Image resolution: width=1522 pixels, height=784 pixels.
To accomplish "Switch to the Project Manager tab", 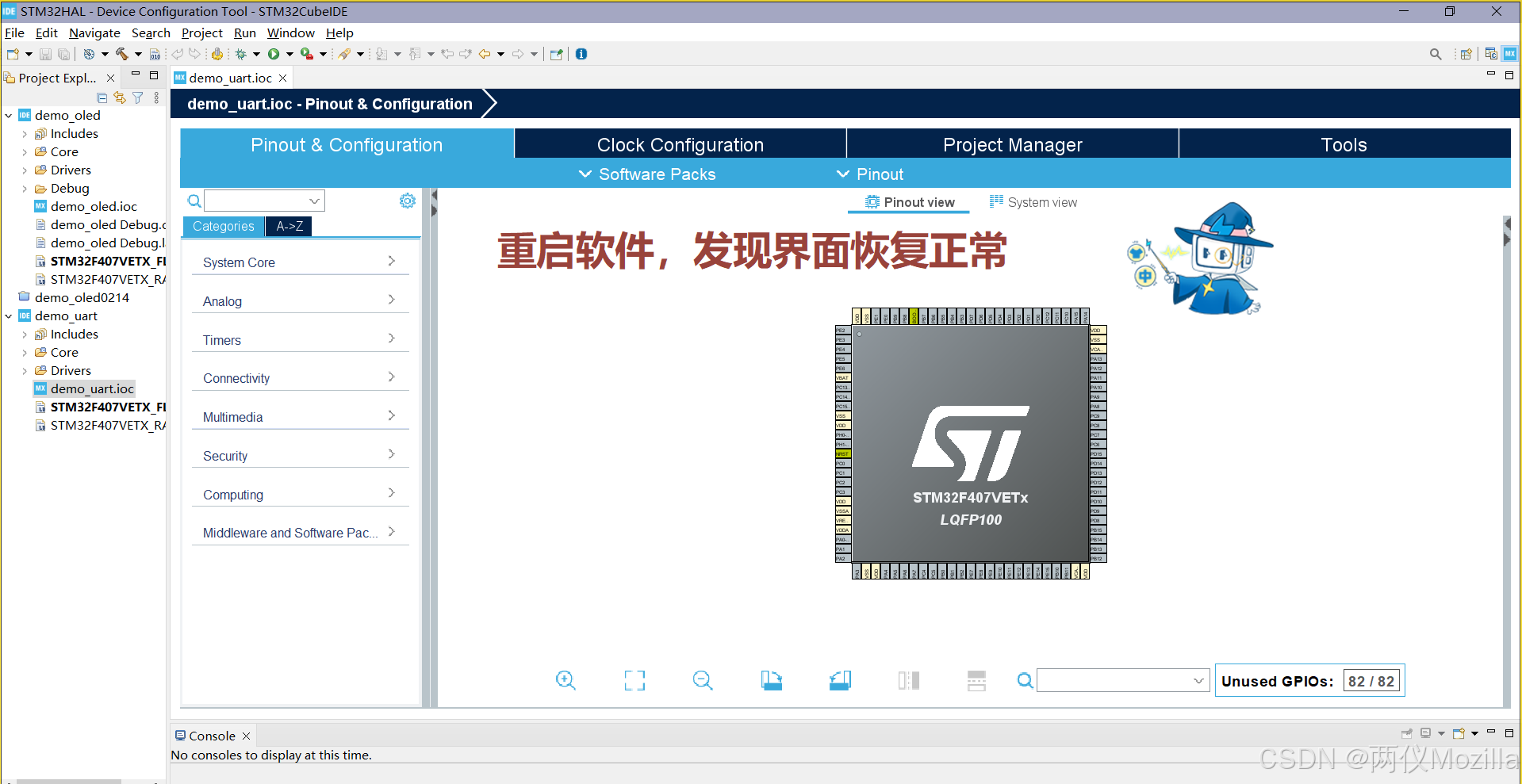I will pyautogui.click(x=1013, y=144).
